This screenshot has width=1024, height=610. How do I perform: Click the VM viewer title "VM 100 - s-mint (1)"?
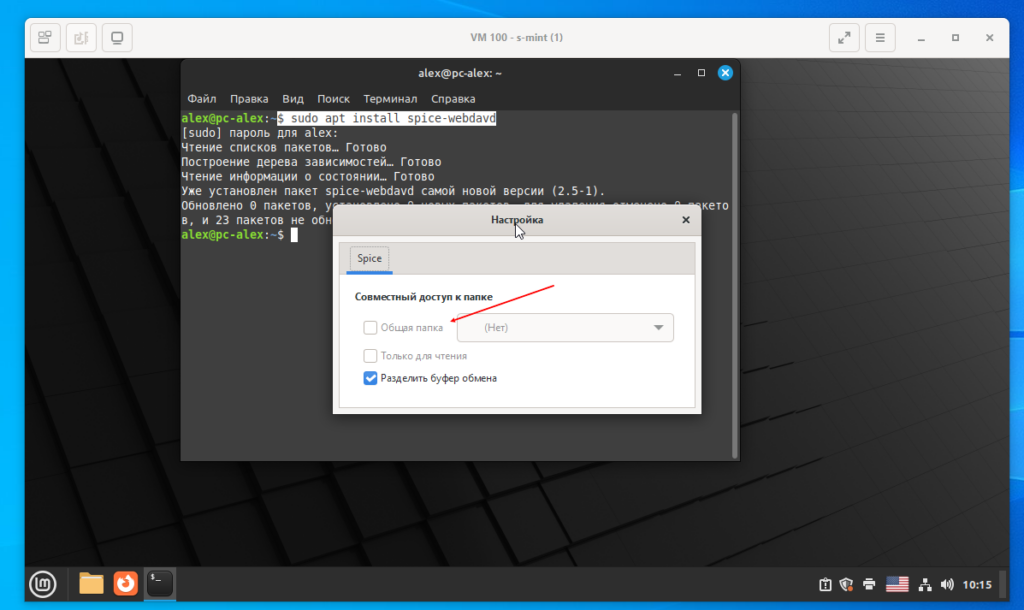[517, 37]
